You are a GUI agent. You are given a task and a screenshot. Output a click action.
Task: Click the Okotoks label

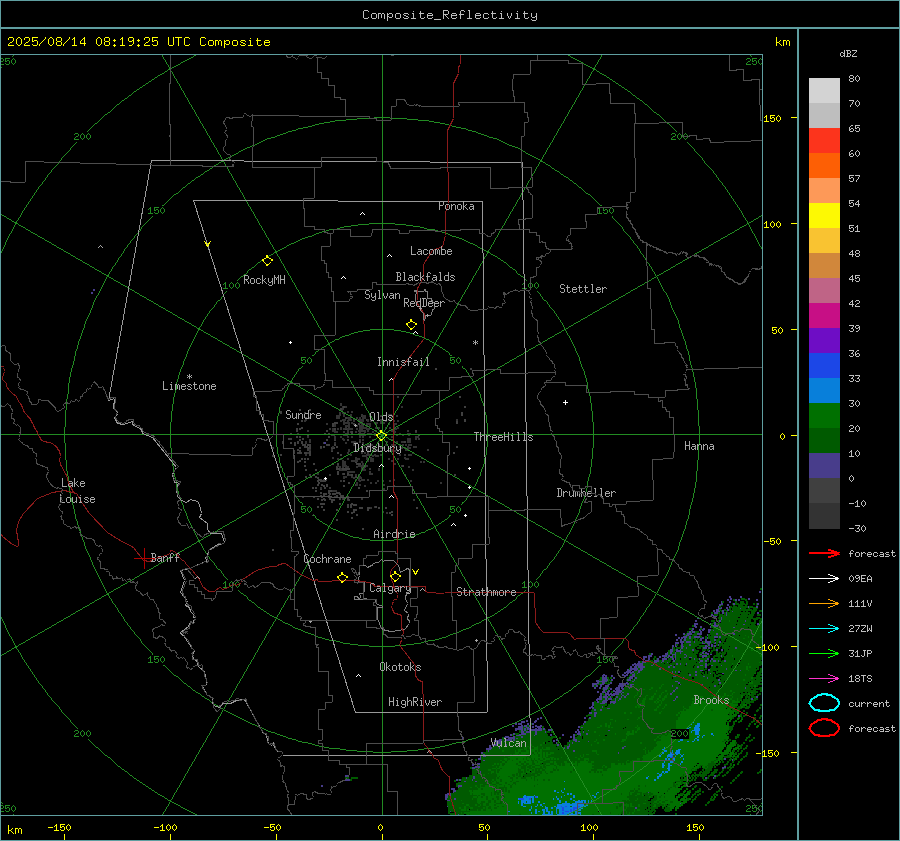point(400,666)
